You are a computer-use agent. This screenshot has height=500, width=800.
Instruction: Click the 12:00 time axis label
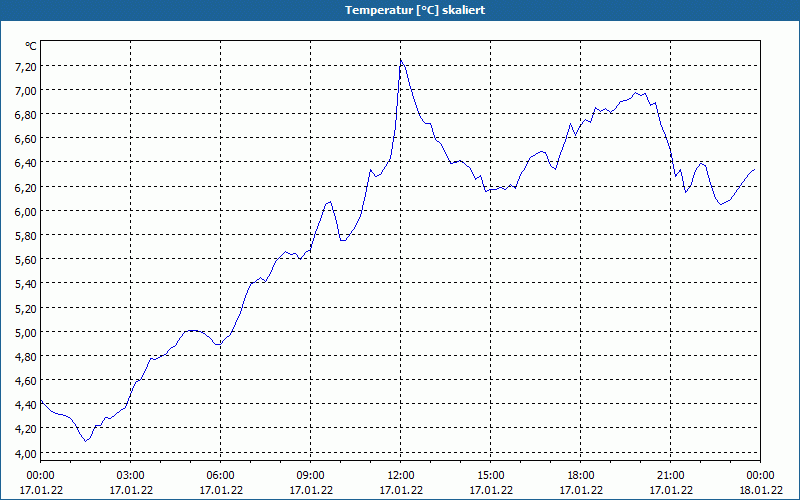coord(401,476)
